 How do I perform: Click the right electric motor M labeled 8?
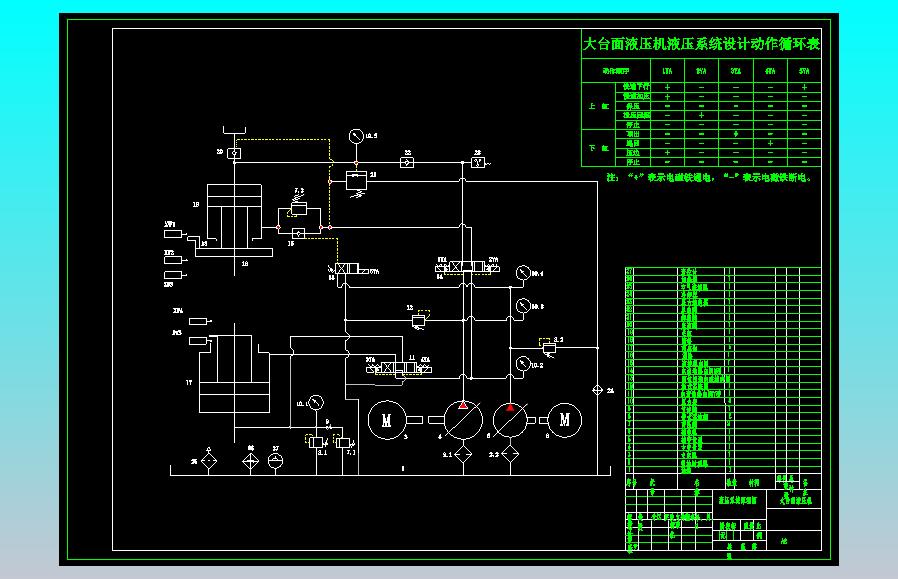pyautogui.click(x=565, y=420)
